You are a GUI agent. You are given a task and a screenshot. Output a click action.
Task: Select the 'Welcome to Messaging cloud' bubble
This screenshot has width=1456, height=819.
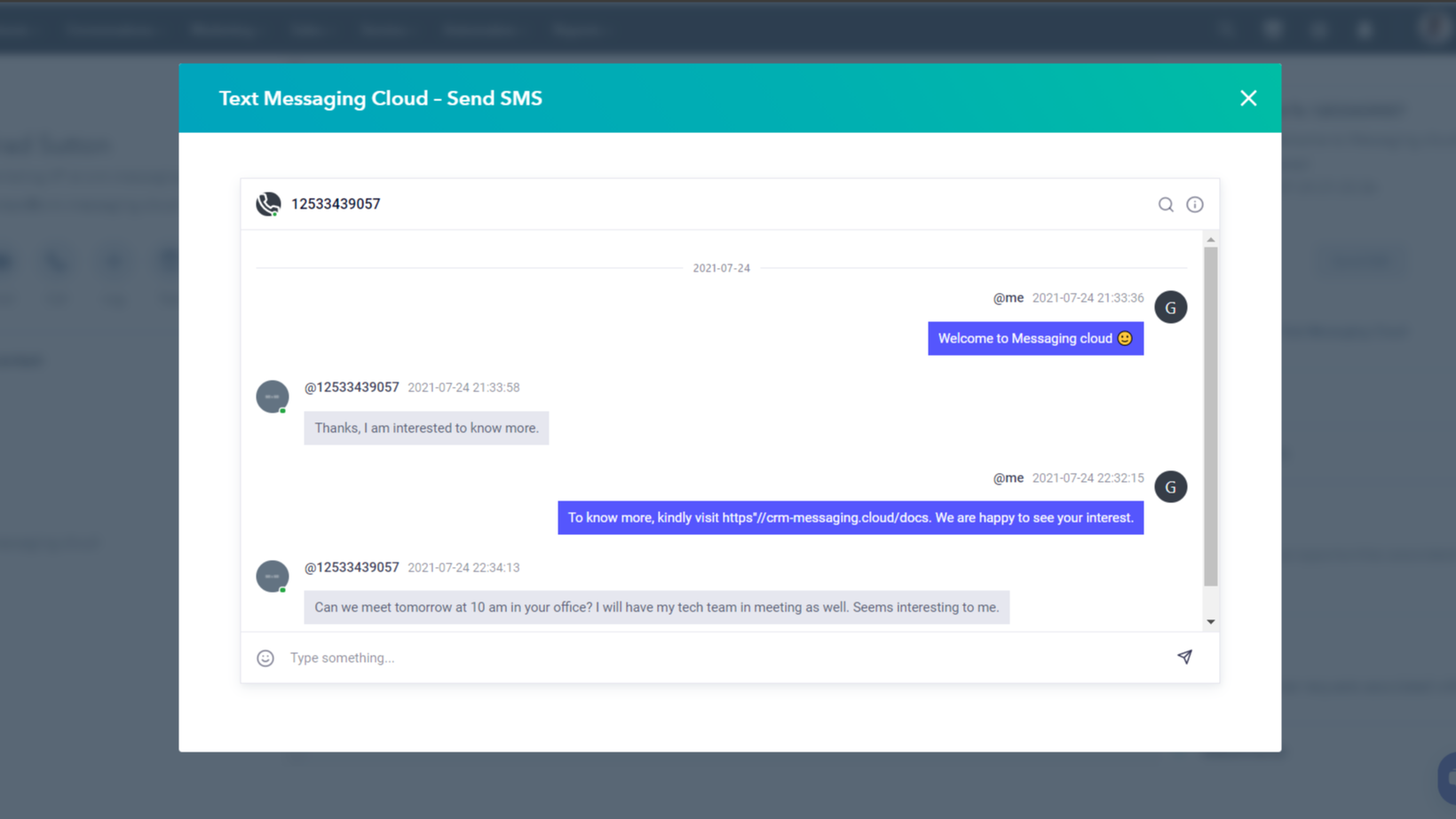pos(1034,339)
